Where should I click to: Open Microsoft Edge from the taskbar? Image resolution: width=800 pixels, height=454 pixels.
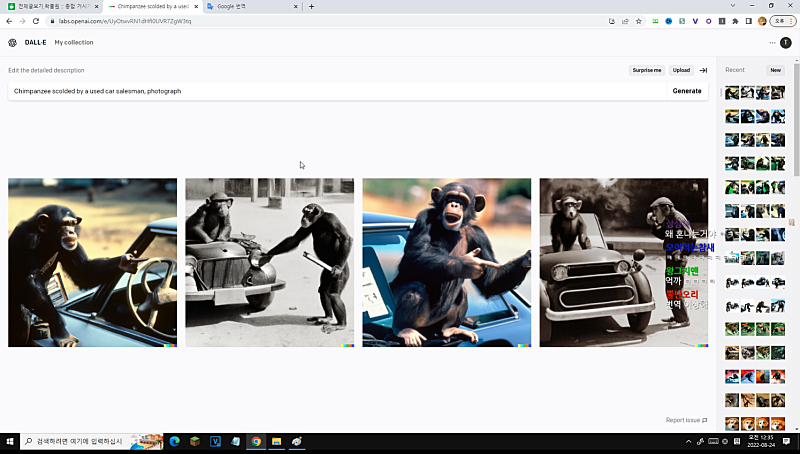[x=174, y=441]
